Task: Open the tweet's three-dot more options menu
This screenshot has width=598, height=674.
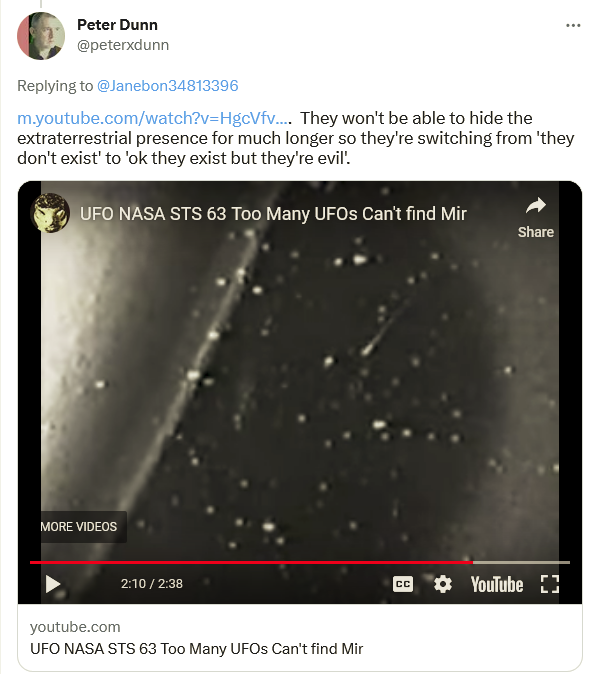Action: coord(573,26)
